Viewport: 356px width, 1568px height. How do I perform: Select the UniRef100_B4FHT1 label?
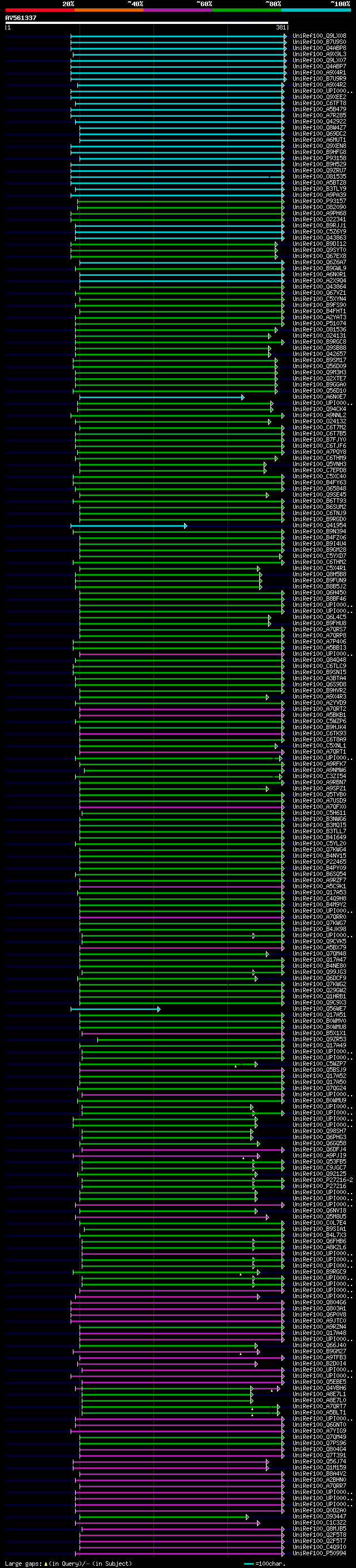[x=319, y=311]
